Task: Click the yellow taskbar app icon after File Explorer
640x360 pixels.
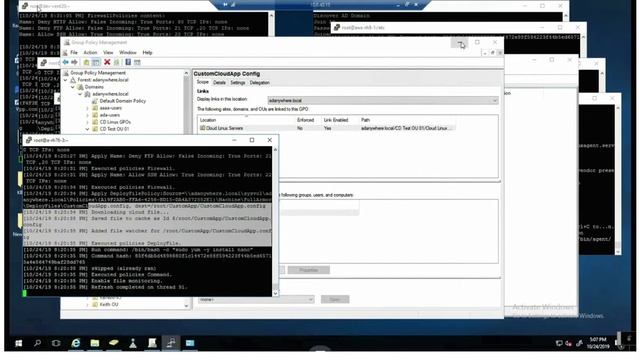Action: (114, 343)
